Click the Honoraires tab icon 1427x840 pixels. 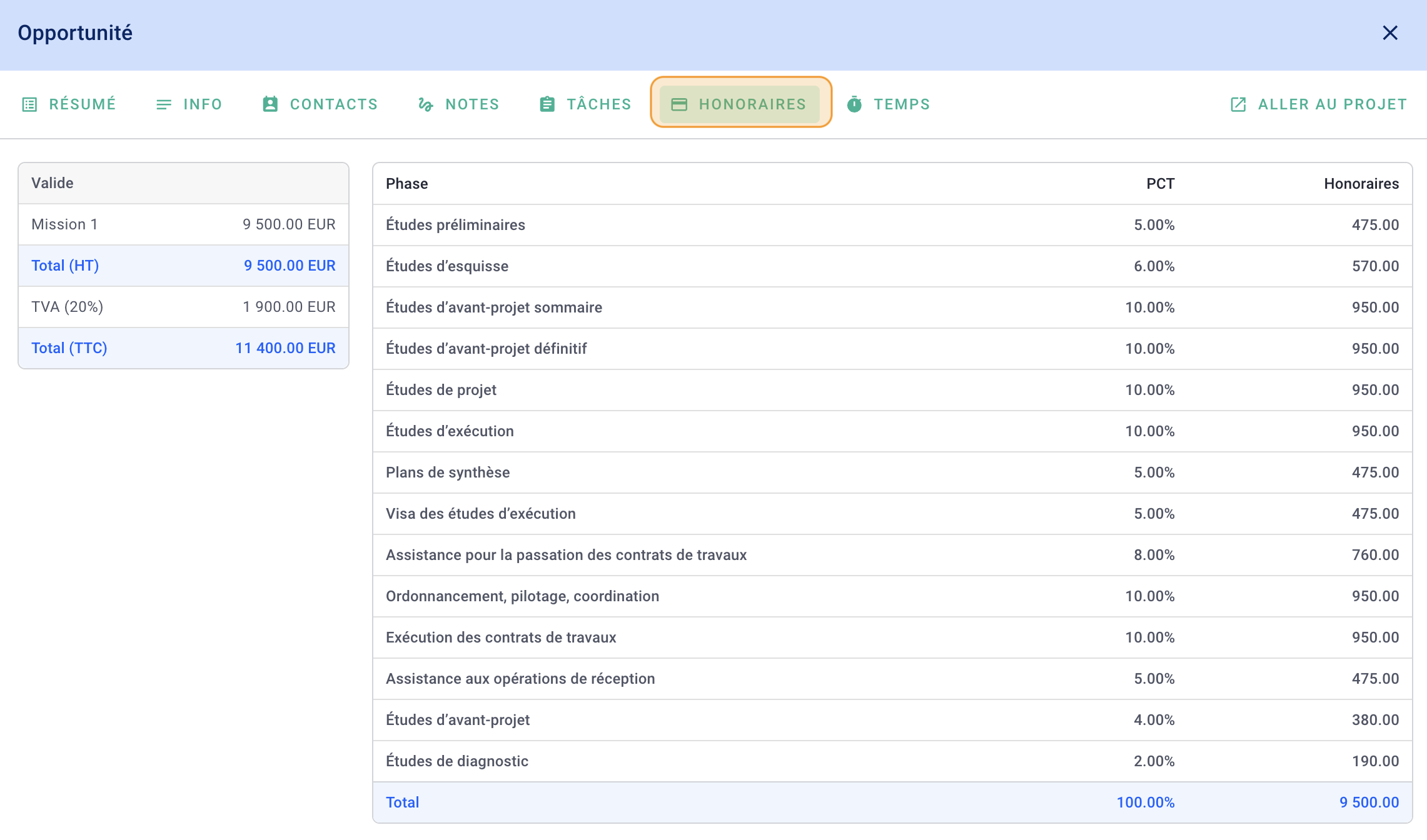680,103
